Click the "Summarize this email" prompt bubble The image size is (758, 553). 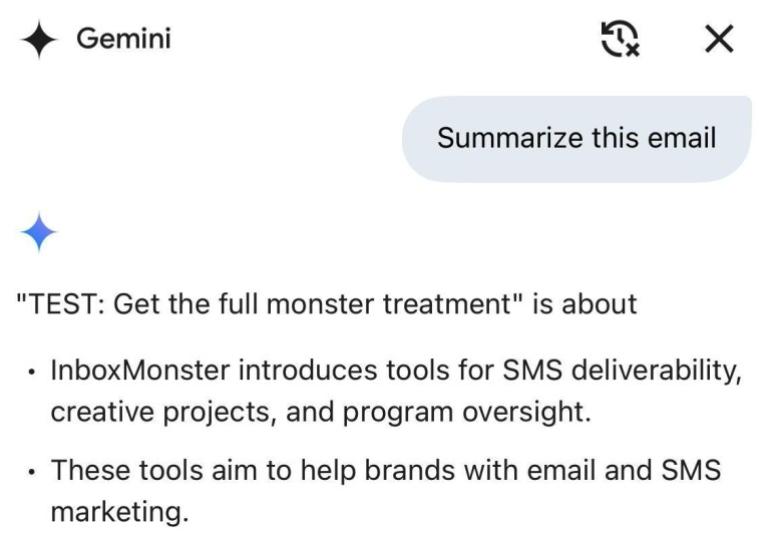click(576, 139)
